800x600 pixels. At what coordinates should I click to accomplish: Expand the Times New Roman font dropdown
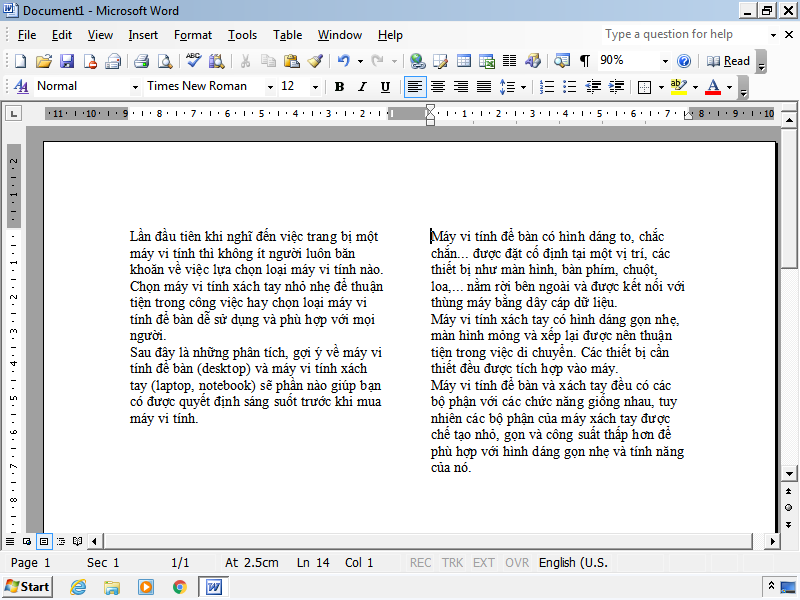click(270, 87)
